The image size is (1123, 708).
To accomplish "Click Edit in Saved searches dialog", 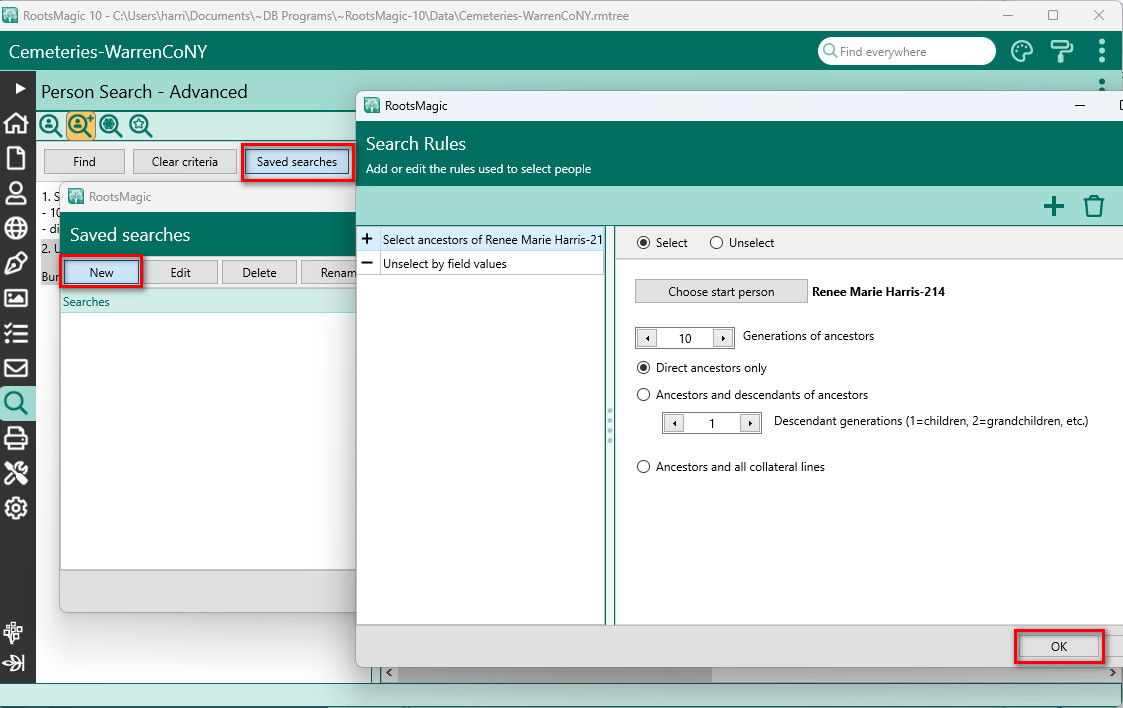I will 180,273.
